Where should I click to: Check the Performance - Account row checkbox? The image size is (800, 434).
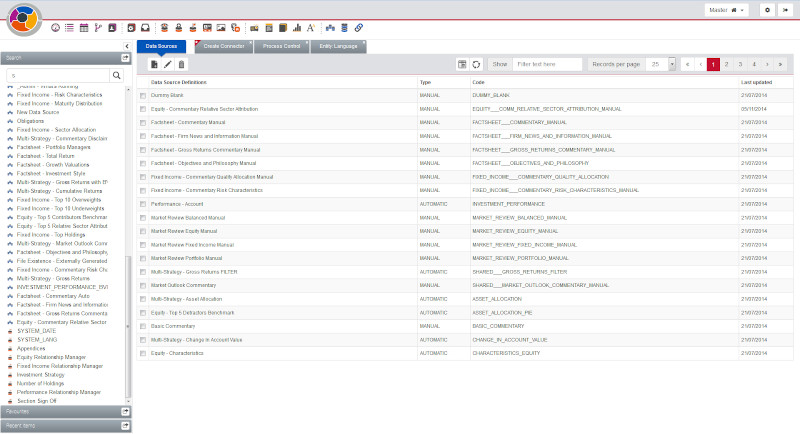tap(143, 204)
